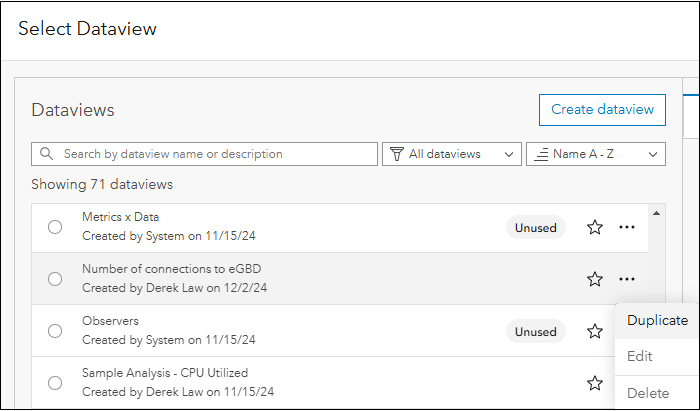This screenshot has height=411, width=700.
Task: Choose Duplicate from the context menu
Action: [x=657, y=321]
